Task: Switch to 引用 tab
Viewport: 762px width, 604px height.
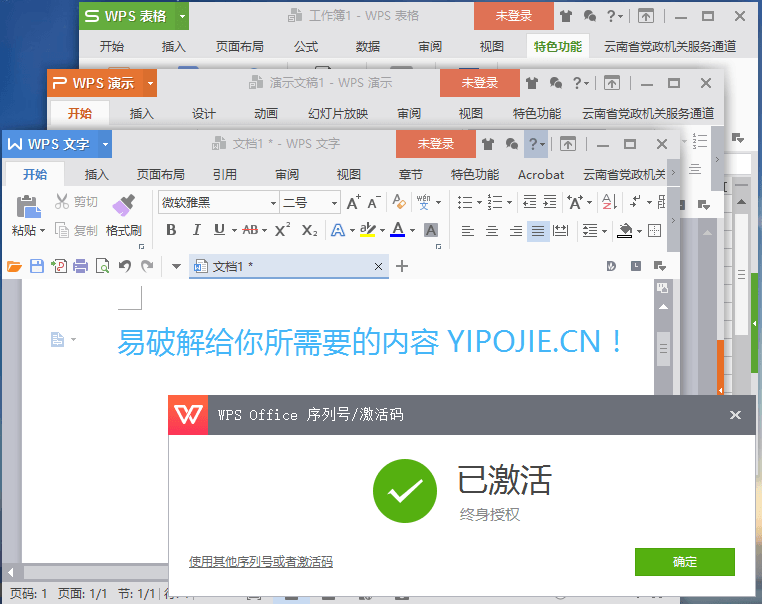Action: point(225,174)
